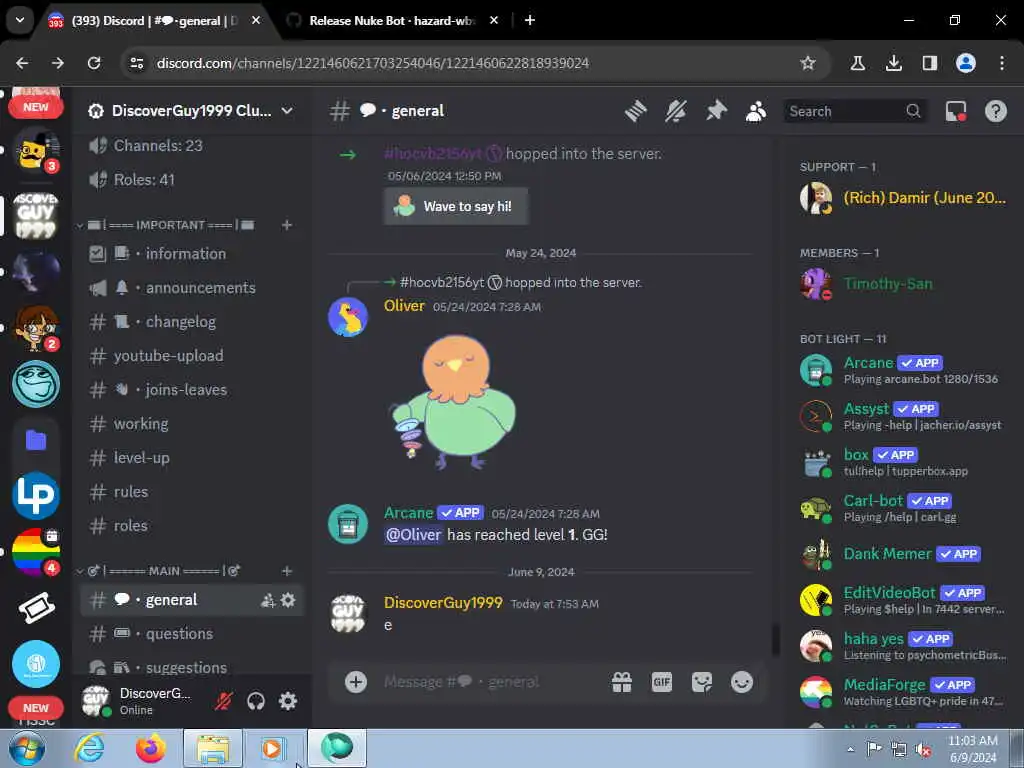Open Timothy-San member entry

coord(903,284)
